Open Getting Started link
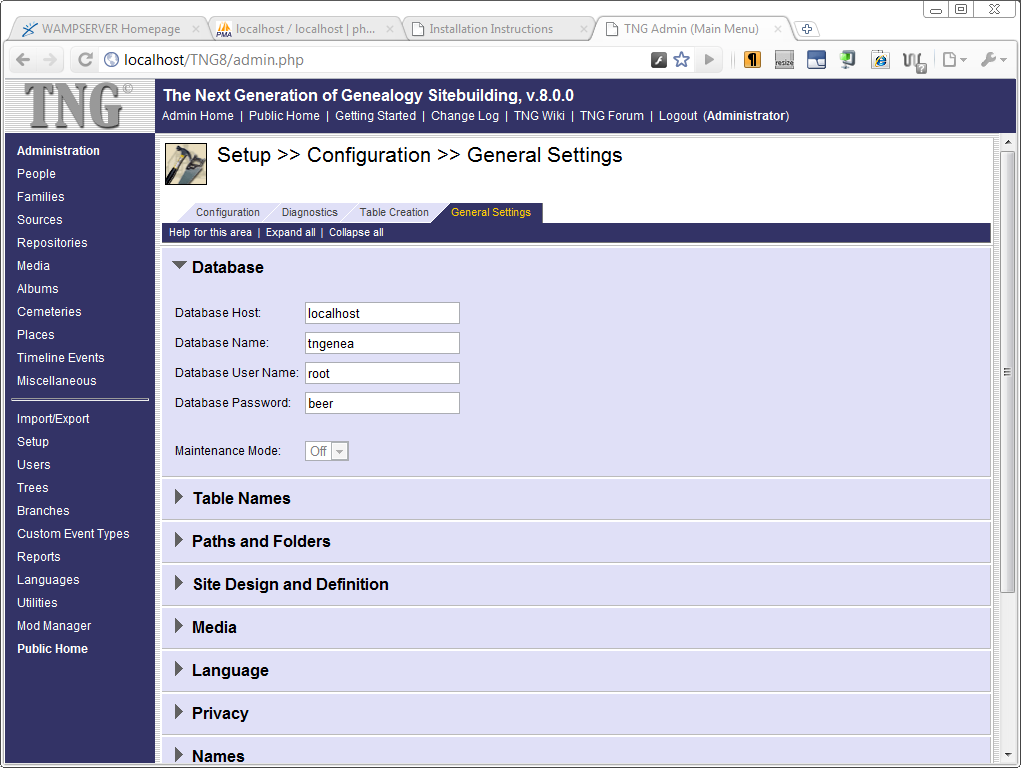The height and width of the screenshot is (768, 1021). point(376,116)
